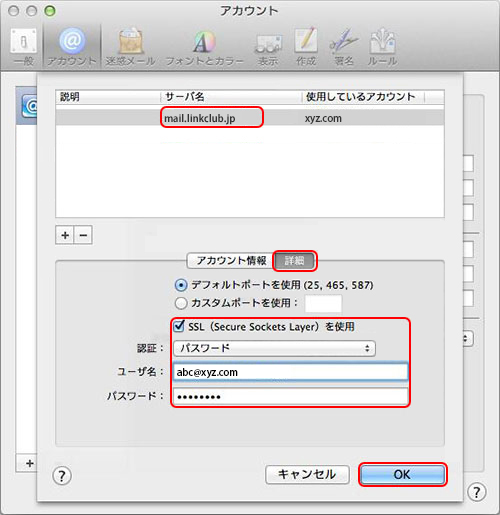Open the Rules (ルール) preferences
The image size is (500, 515).
(x=382, y=47)
